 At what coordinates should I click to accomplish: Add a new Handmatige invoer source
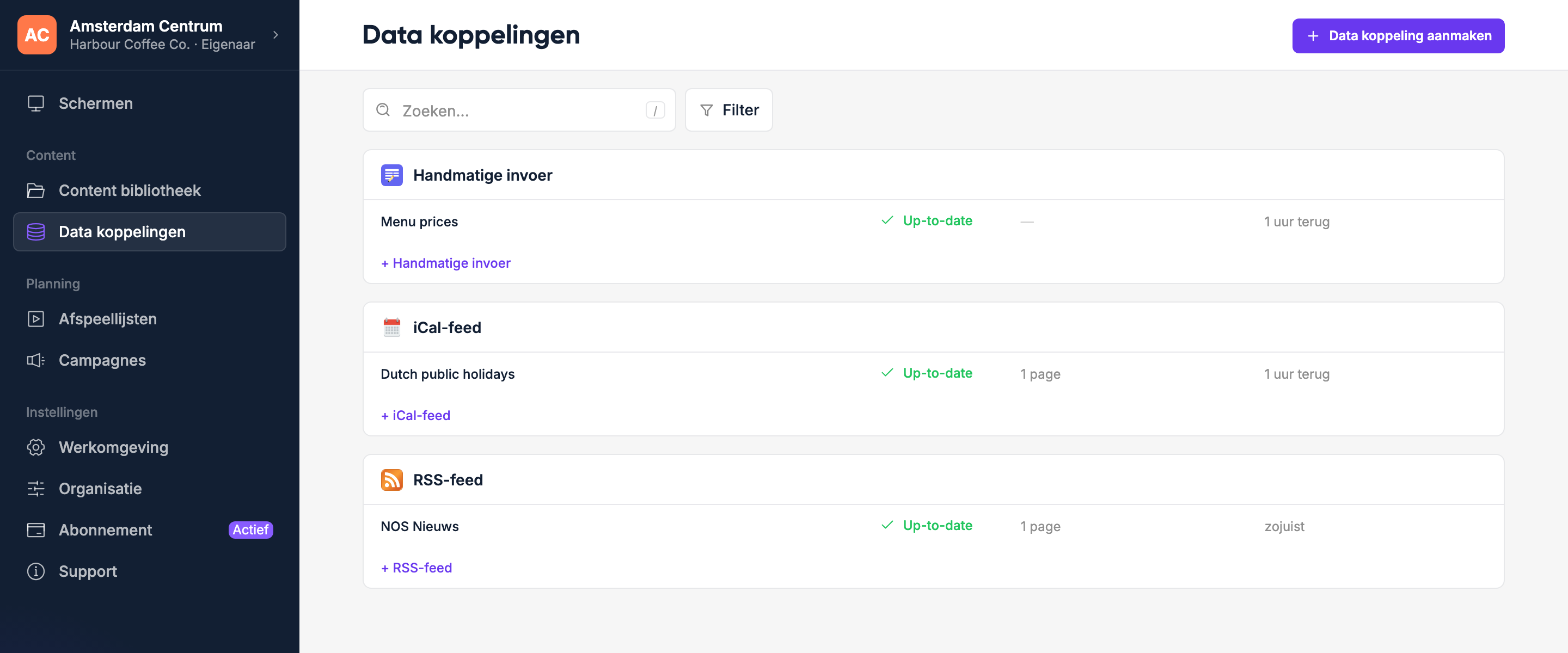(445, 263)
